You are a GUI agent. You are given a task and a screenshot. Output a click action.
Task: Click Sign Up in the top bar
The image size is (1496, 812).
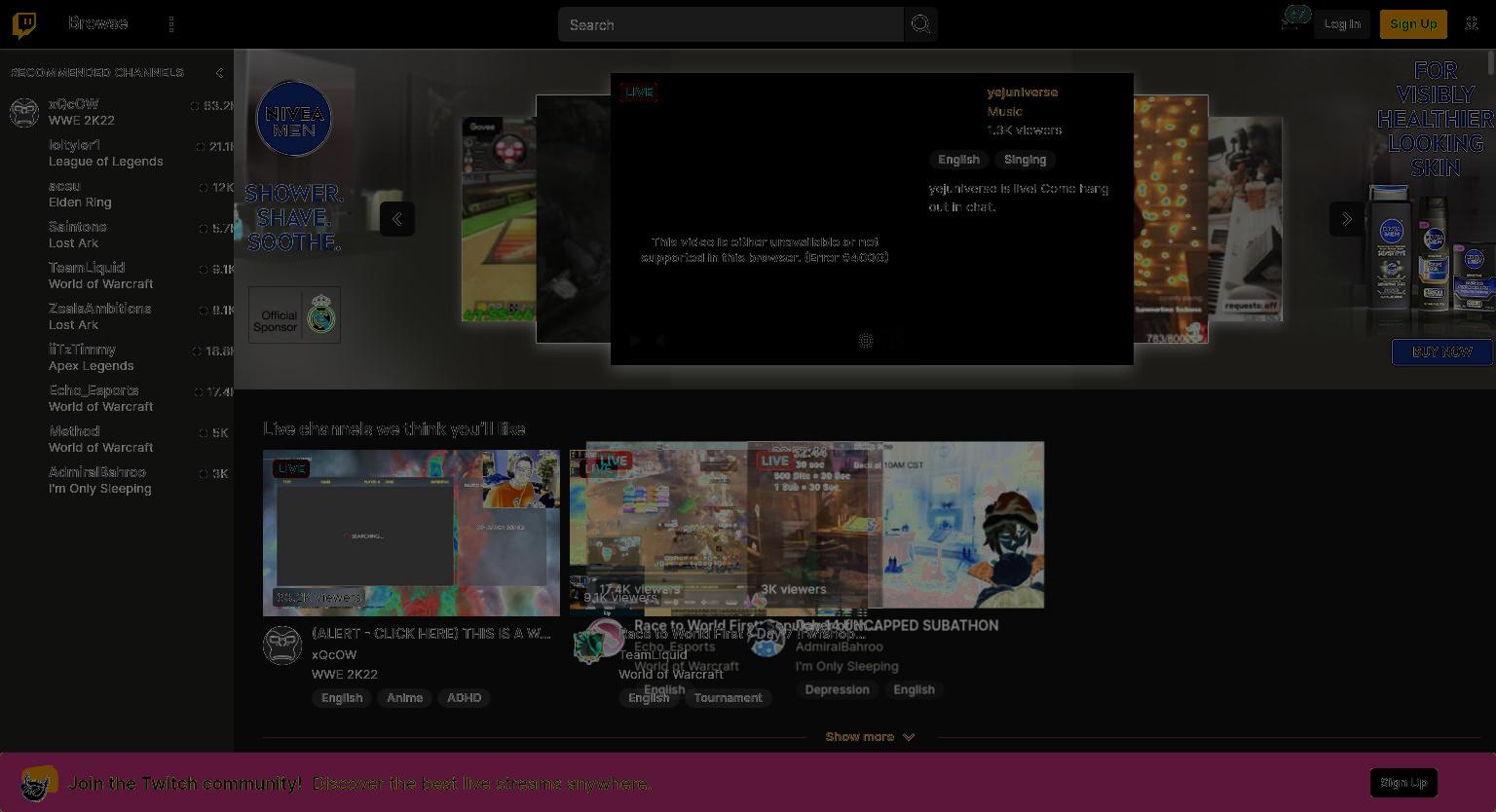(1413, 24)
